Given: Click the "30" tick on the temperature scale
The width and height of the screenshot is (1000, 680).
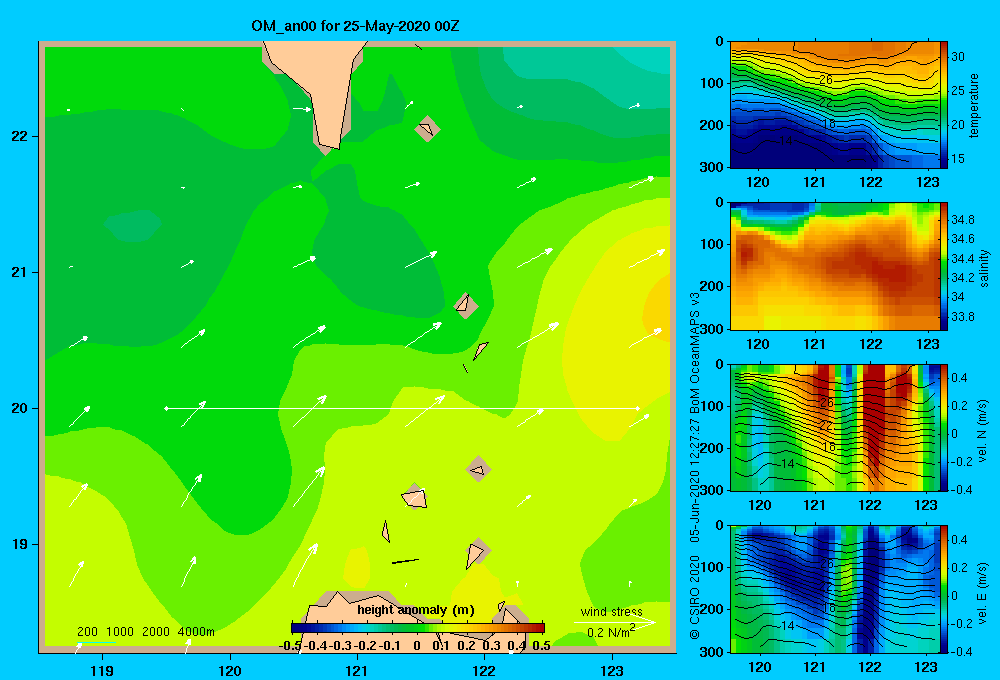Looking at the screenshot, I should pyautogui.click(x=958, y=57).
